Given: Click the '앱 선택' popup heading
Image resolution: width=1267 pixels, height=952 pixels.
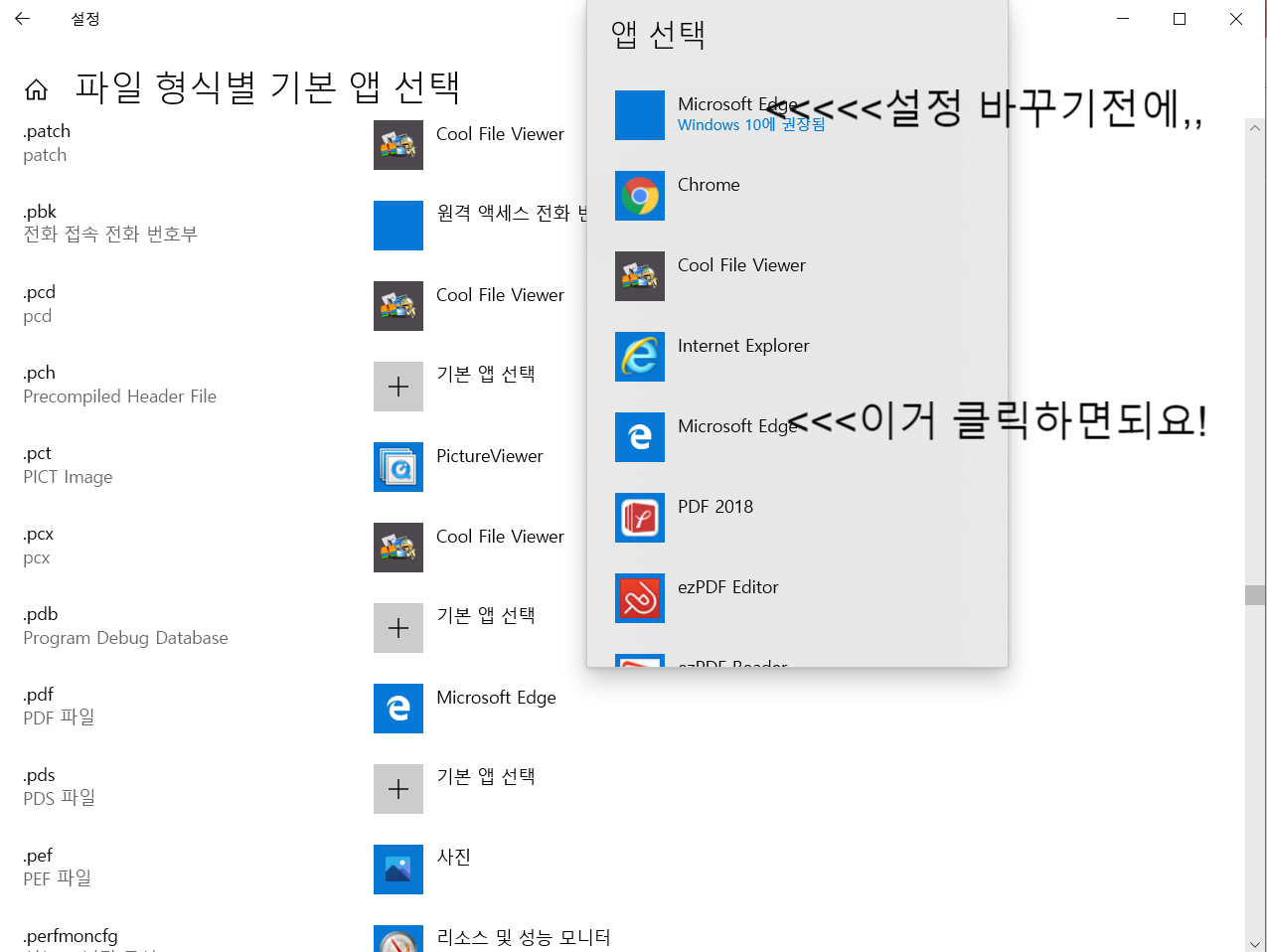Looking at the screenshot, I should 658,35.
